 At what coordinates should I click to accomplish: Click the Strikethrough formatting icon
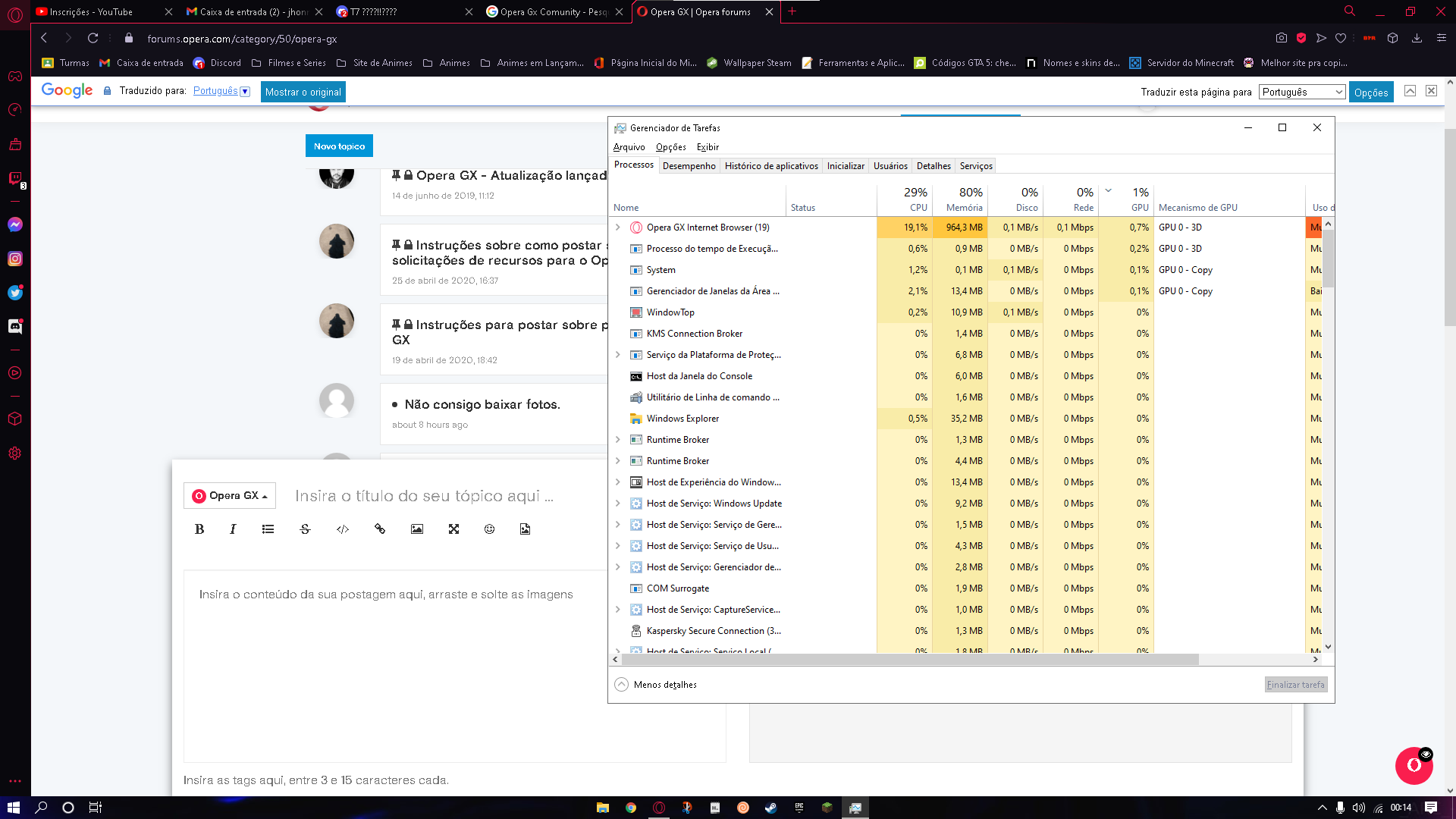click(x=305, y=529)
